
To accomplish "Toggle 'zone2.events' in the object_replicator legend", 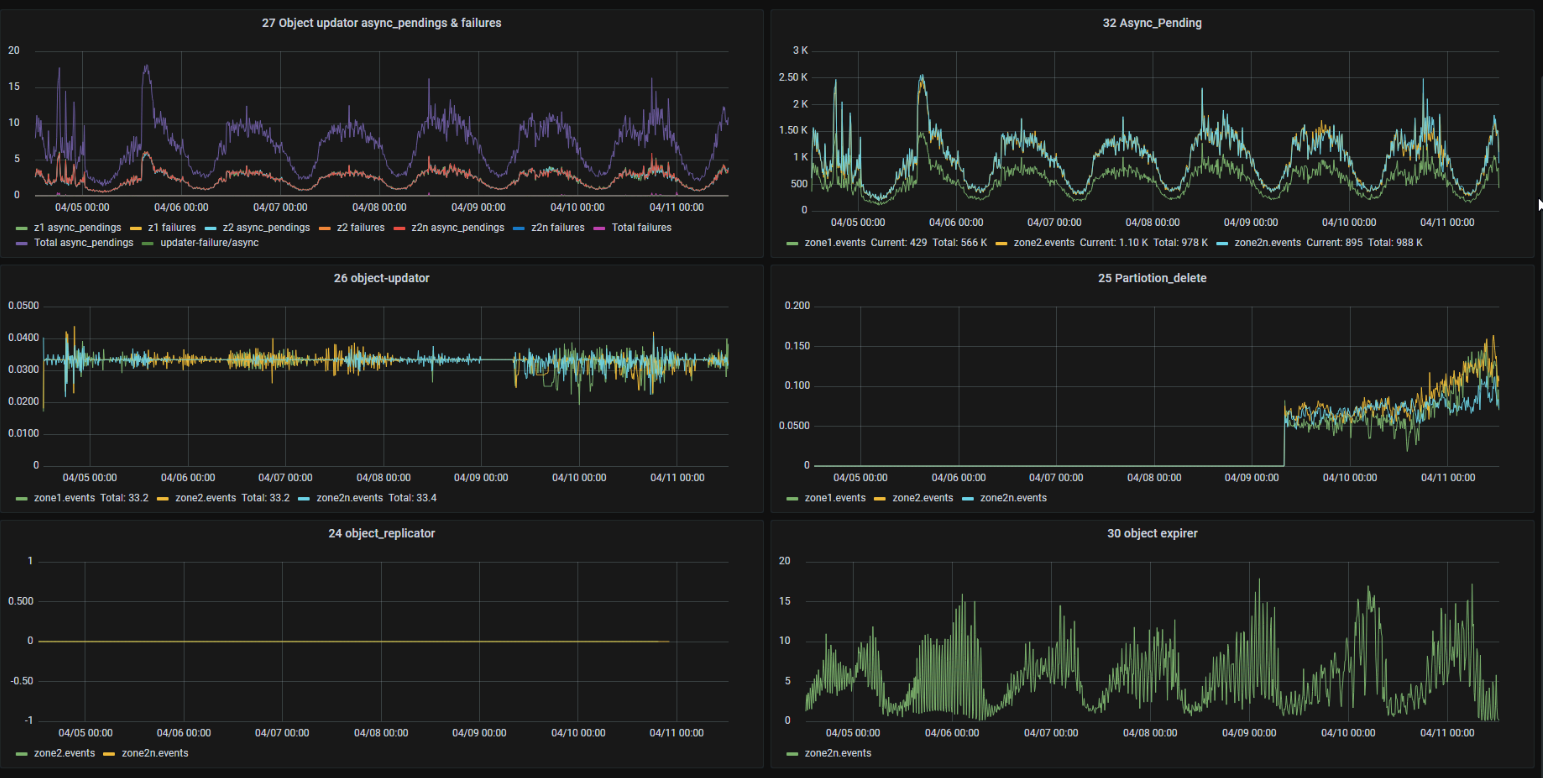I will (x=64, y=753).
